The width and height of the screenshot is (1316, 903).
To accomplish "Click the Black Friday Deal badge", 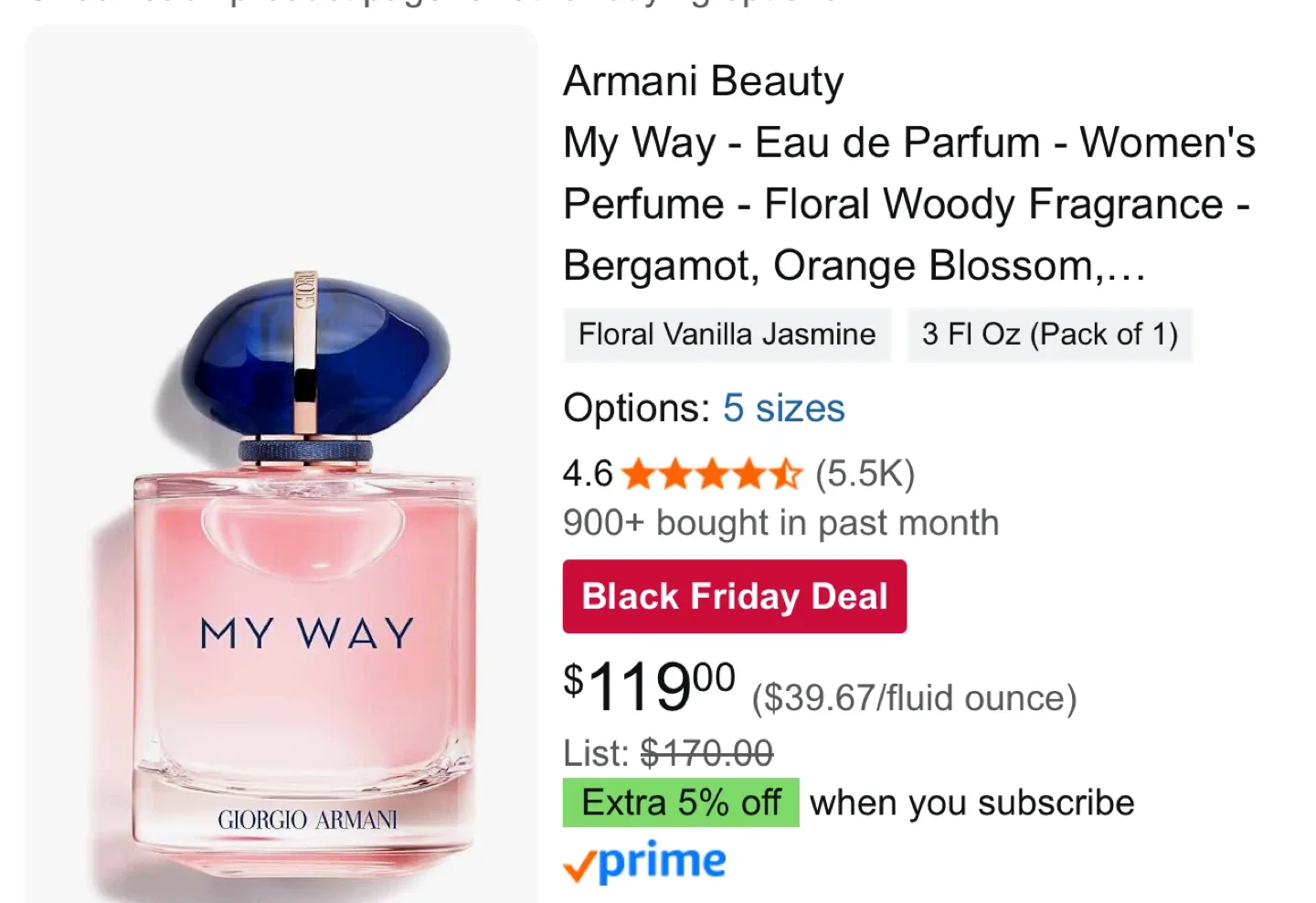I will coord(734,596).
